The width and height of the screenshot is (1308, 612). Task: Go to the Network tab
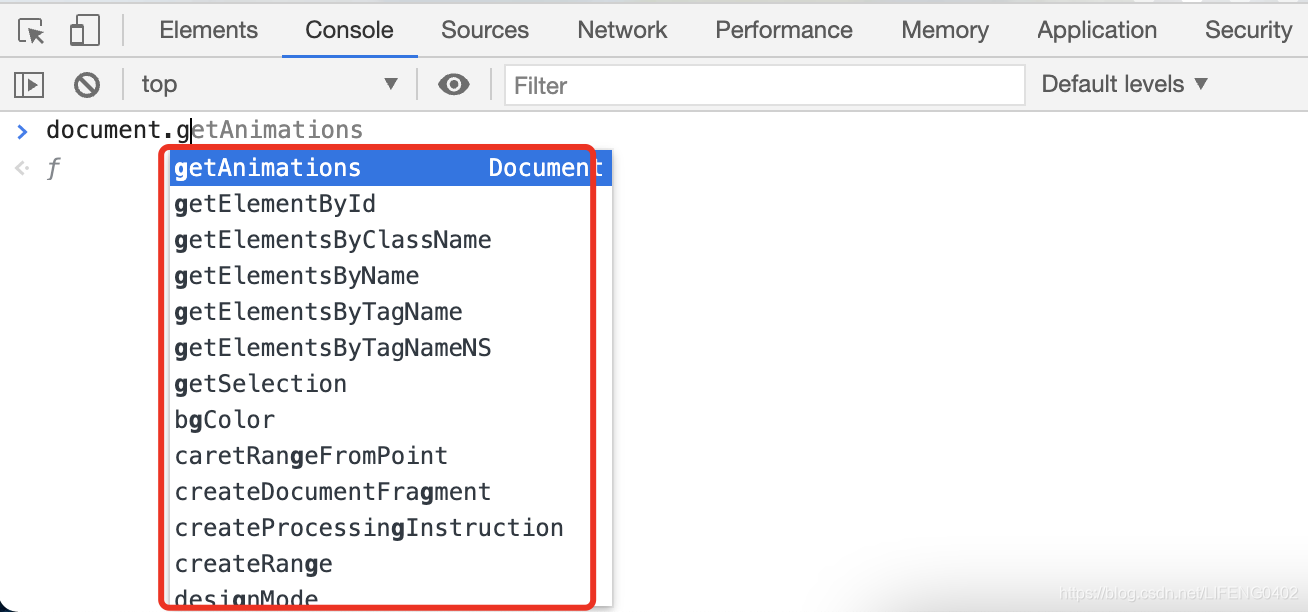[x=622, y=30]
